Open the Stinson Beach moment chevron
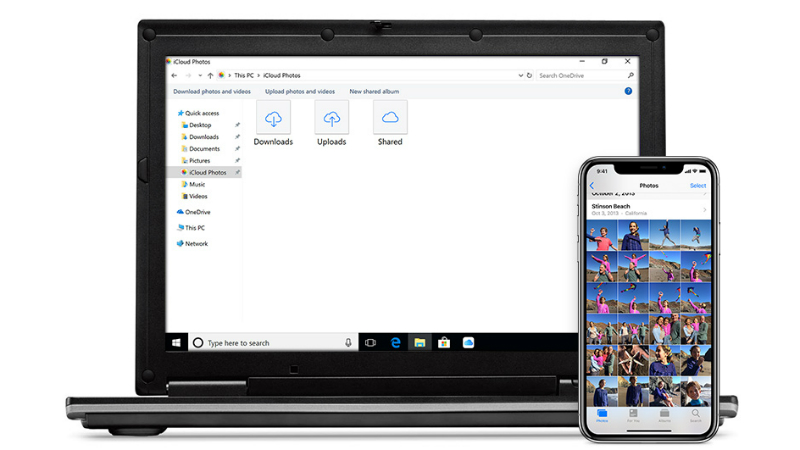 pos(705,210)
